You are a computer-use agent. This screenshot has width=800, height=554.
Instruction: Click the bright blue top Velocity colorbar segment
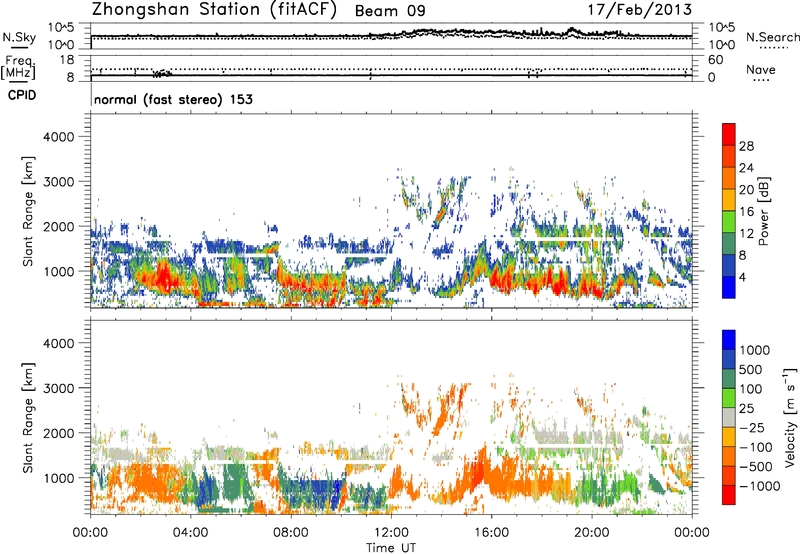pos(729,340)
